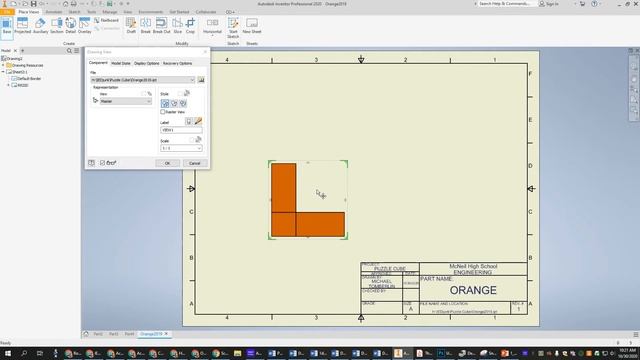Select the Break tool

pyautogui.click(x=146, y=26)
